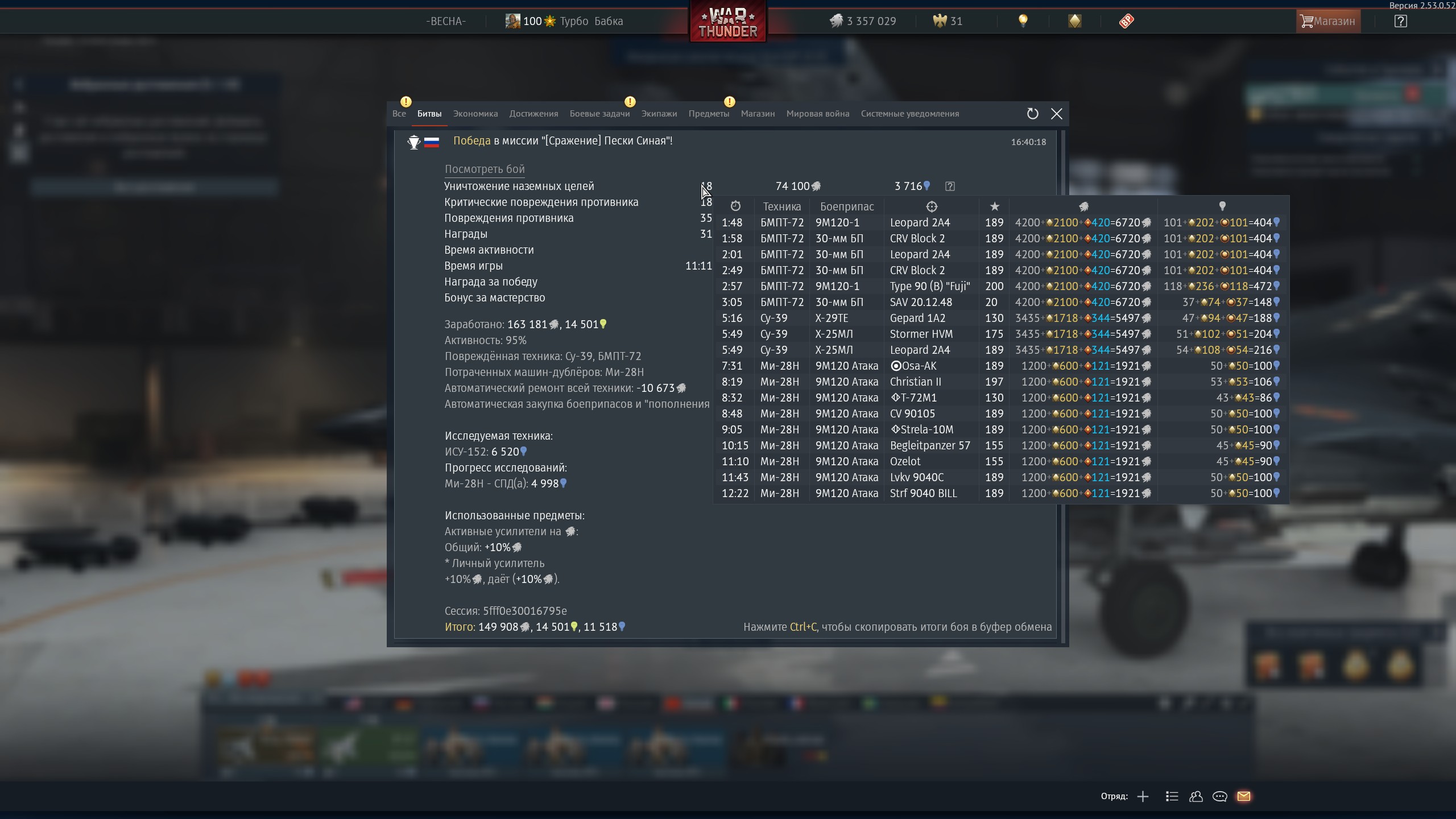The image size is (1456, 819).
Task: Click Посмотреть бой replay link
Action: [484, 169]
